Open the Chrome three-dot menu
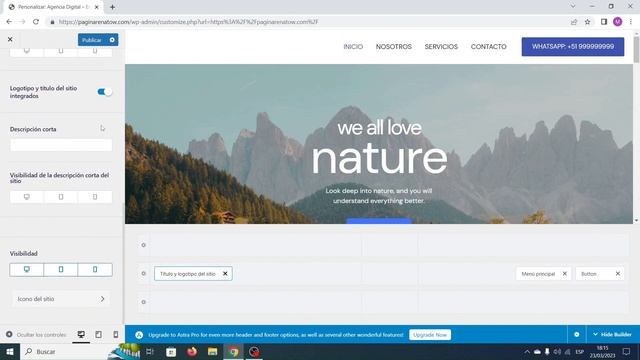640x360 pixels. pyautogui.click(x=631, y=22)
